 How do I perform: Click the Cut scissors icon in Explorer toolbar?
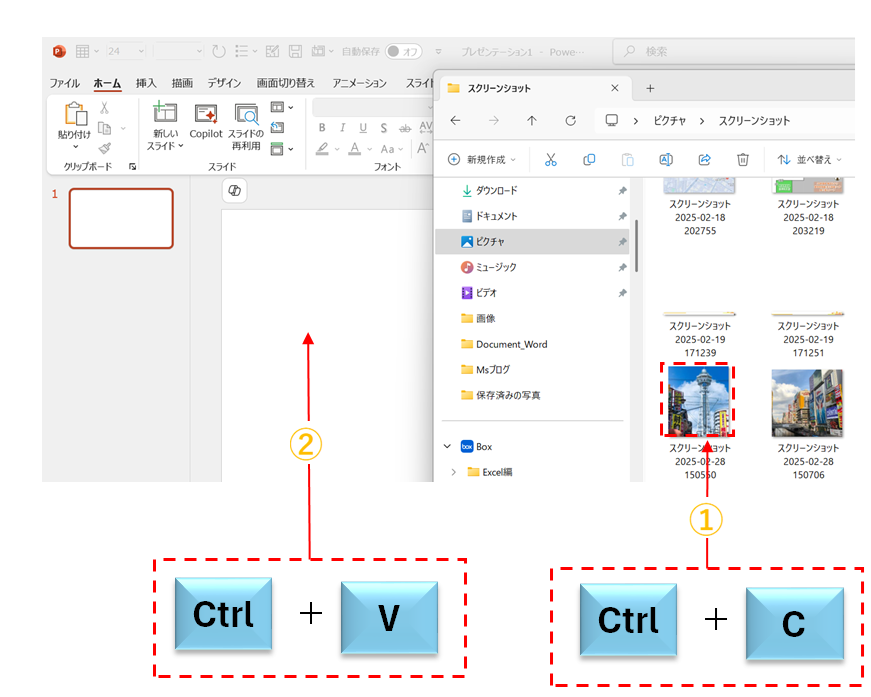pyautogui.click(x=550, y=159)
